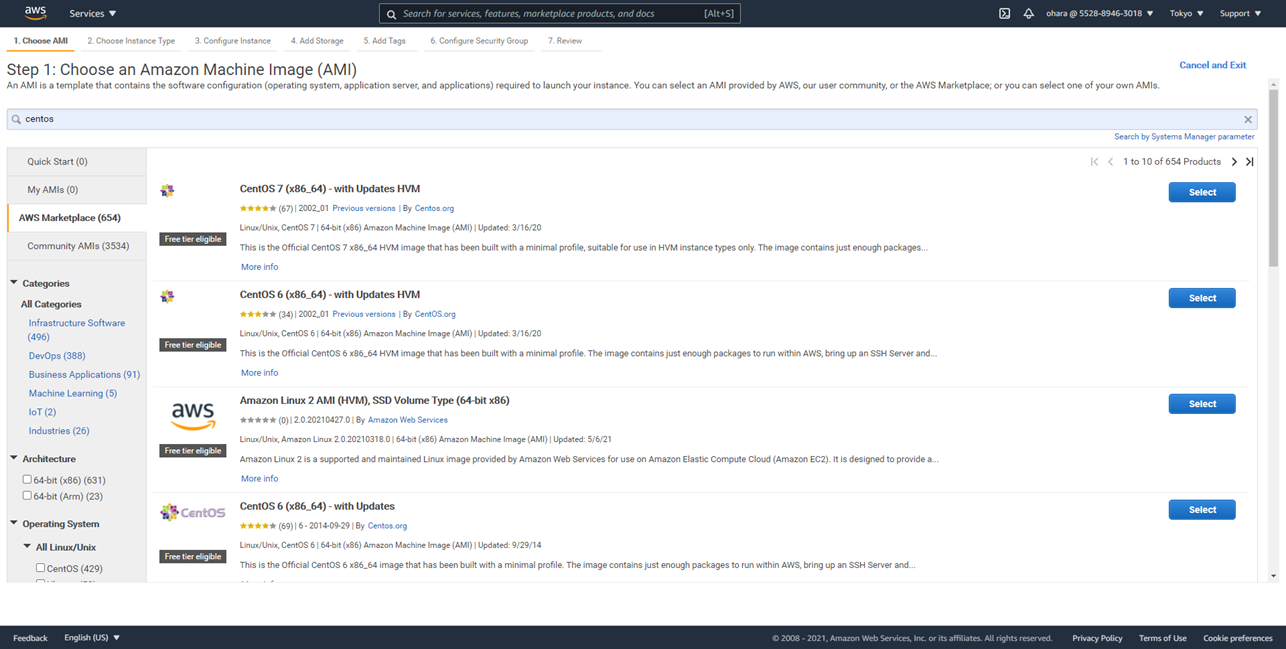Jump to last page of products

(x=1249, y=161)
